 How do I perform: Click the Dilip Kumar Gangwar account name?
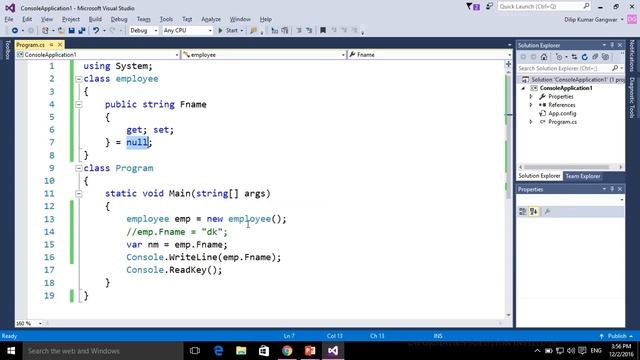[x=591, y=20]
